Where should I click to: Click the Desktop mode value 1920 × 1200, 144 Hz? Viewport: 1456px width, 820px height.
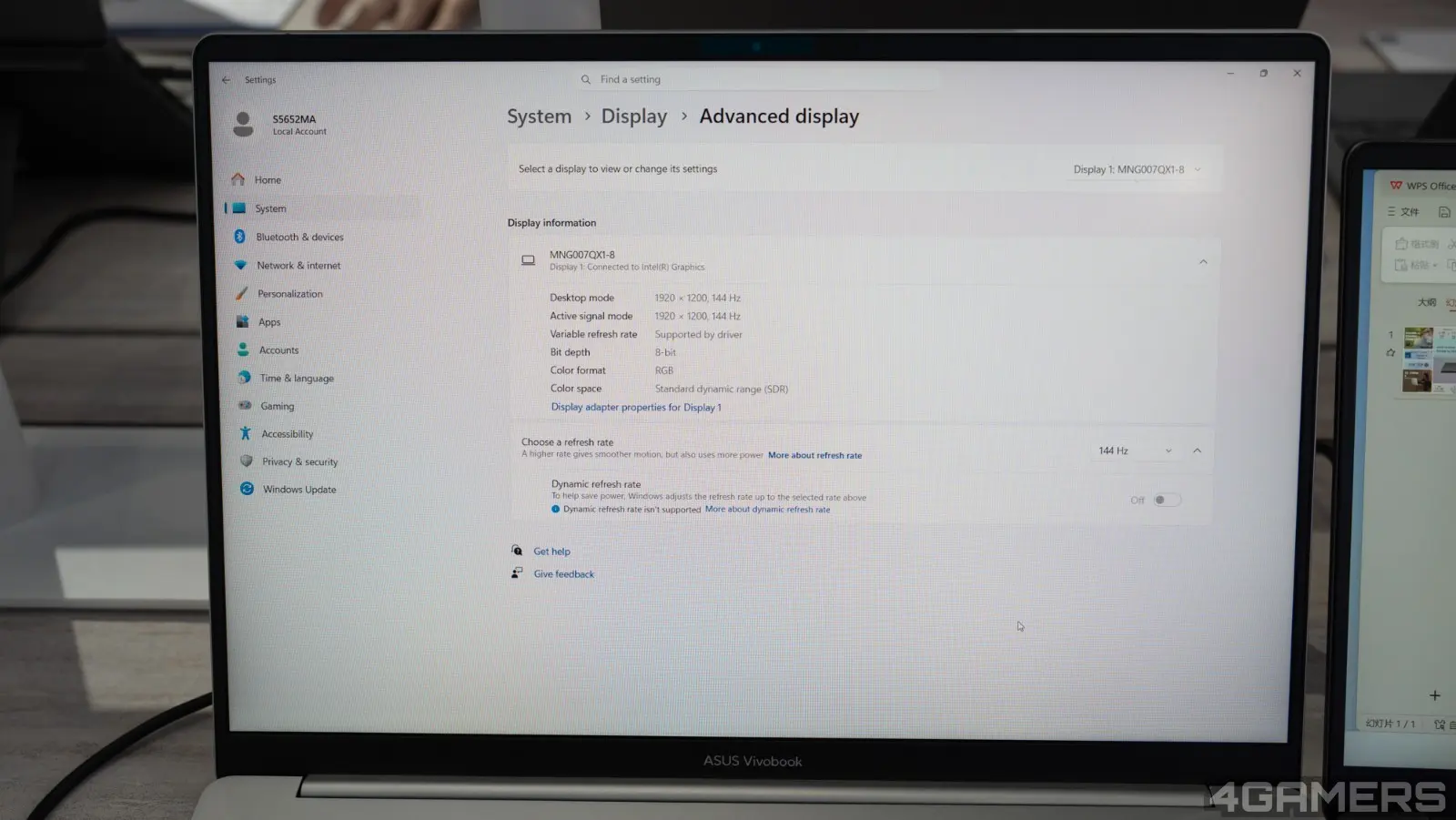click(x=698, y=299)
